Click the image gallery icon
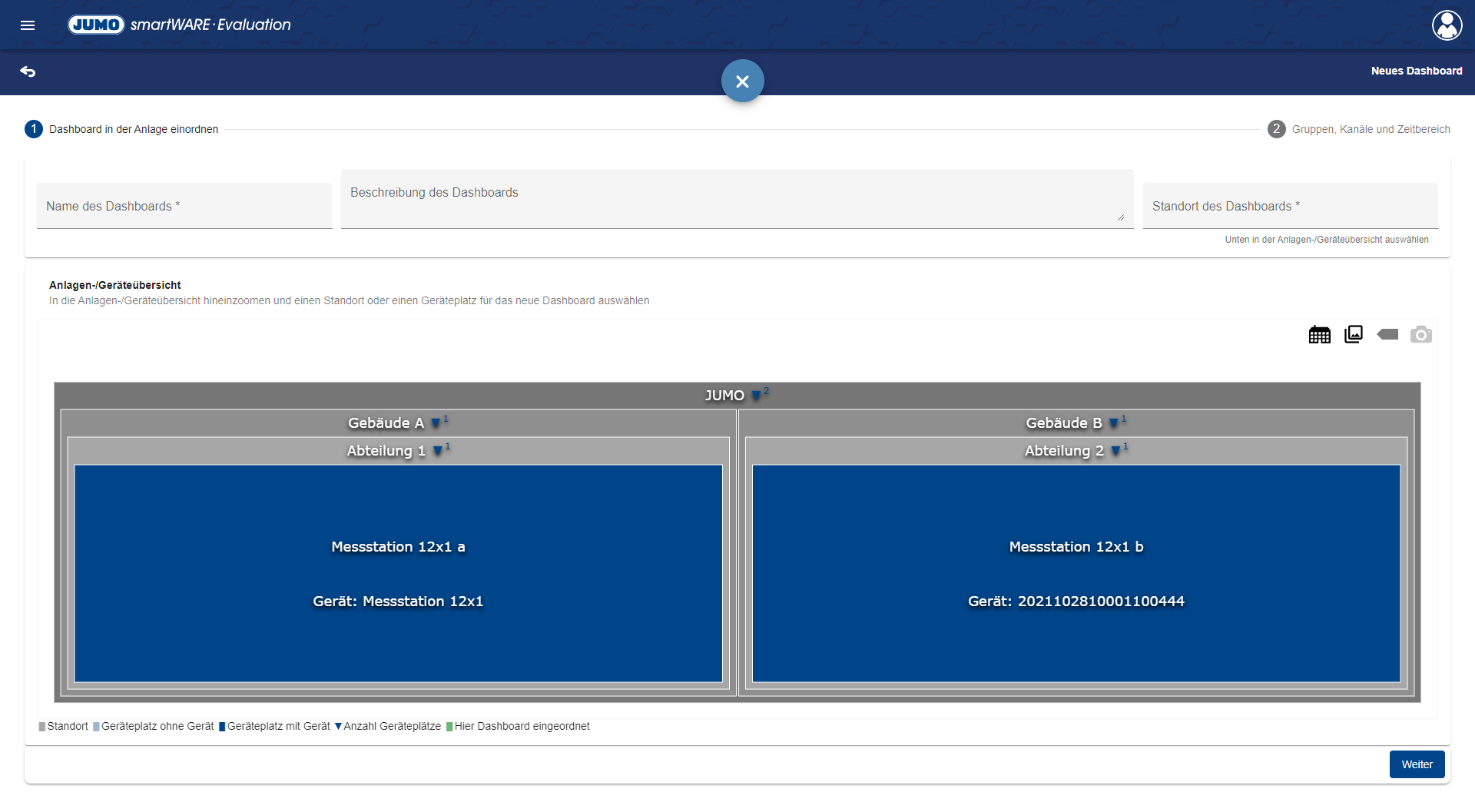The width and height of the screenshot is (1475, 812). (1353, 335)
